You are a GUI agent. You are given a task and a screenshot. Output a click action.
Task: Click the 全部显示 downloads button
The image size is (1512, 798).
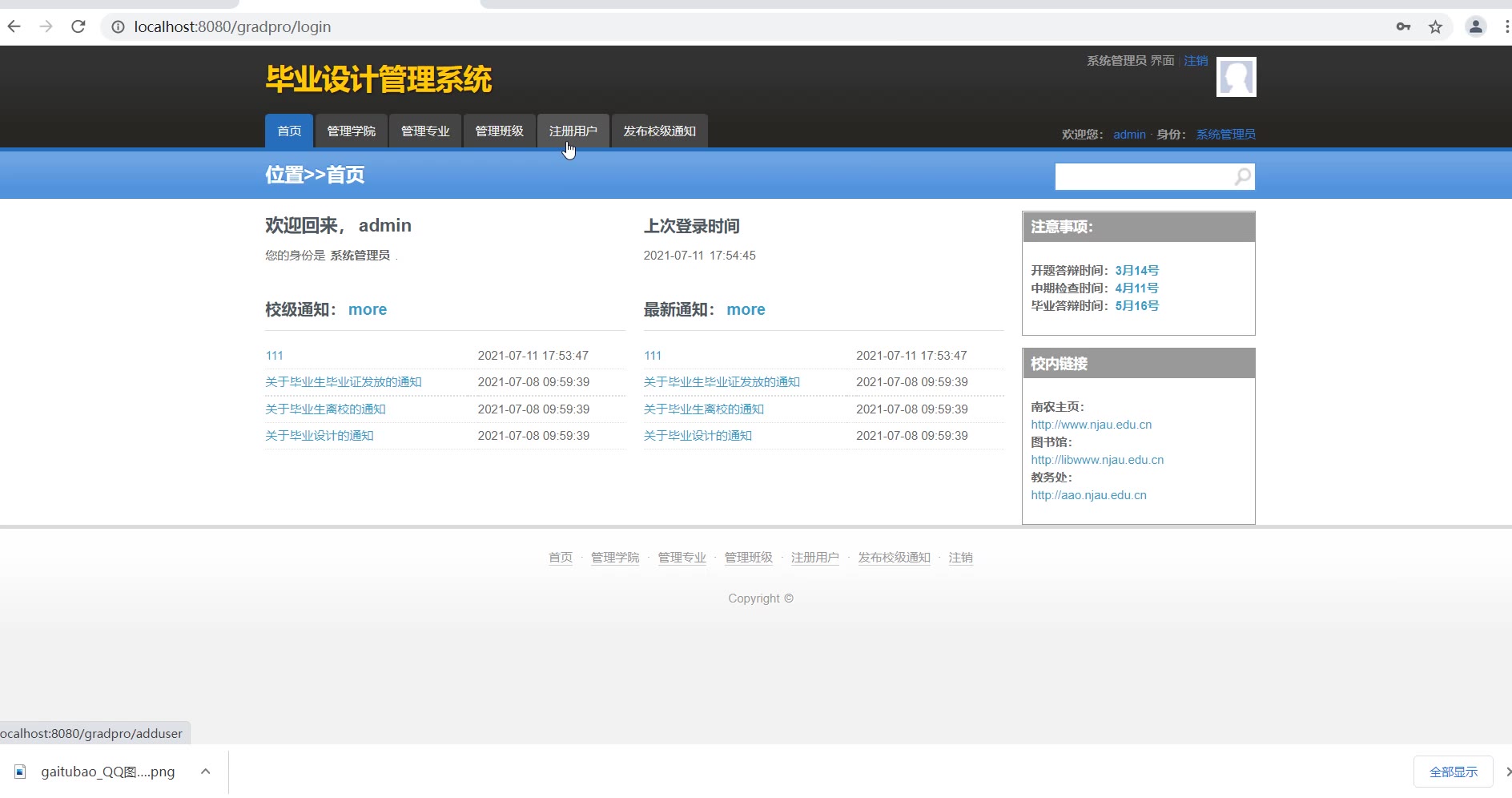tap(1454, 772)
